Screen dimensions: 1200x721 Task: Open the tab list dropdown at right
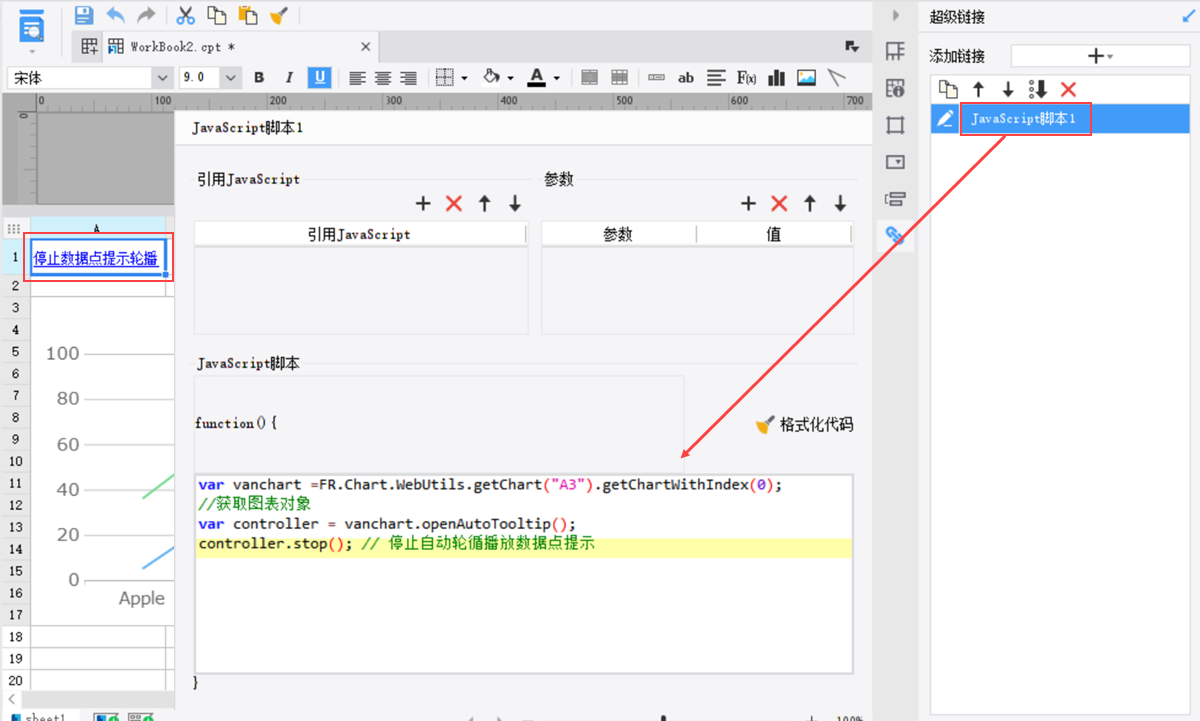(852, 46)
